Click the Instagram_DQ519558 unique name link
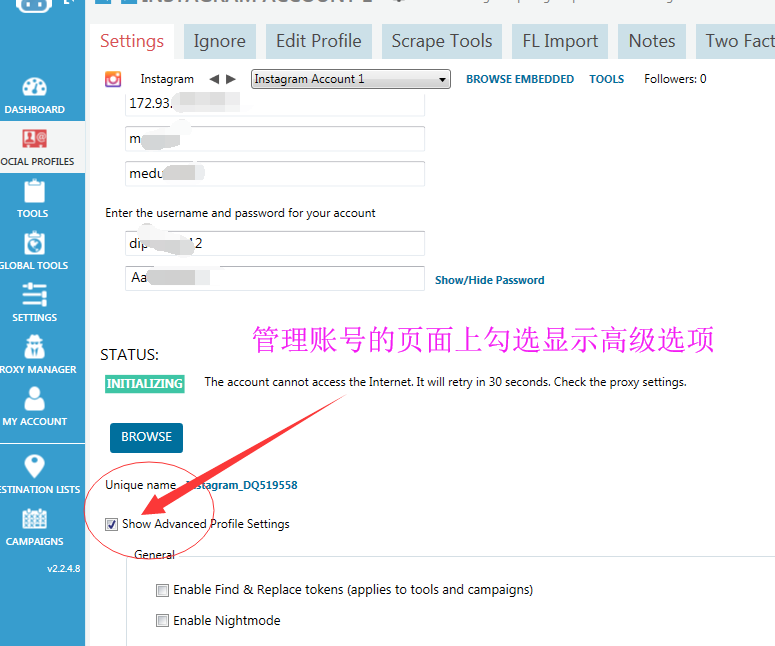 click(x=242, y=485)
